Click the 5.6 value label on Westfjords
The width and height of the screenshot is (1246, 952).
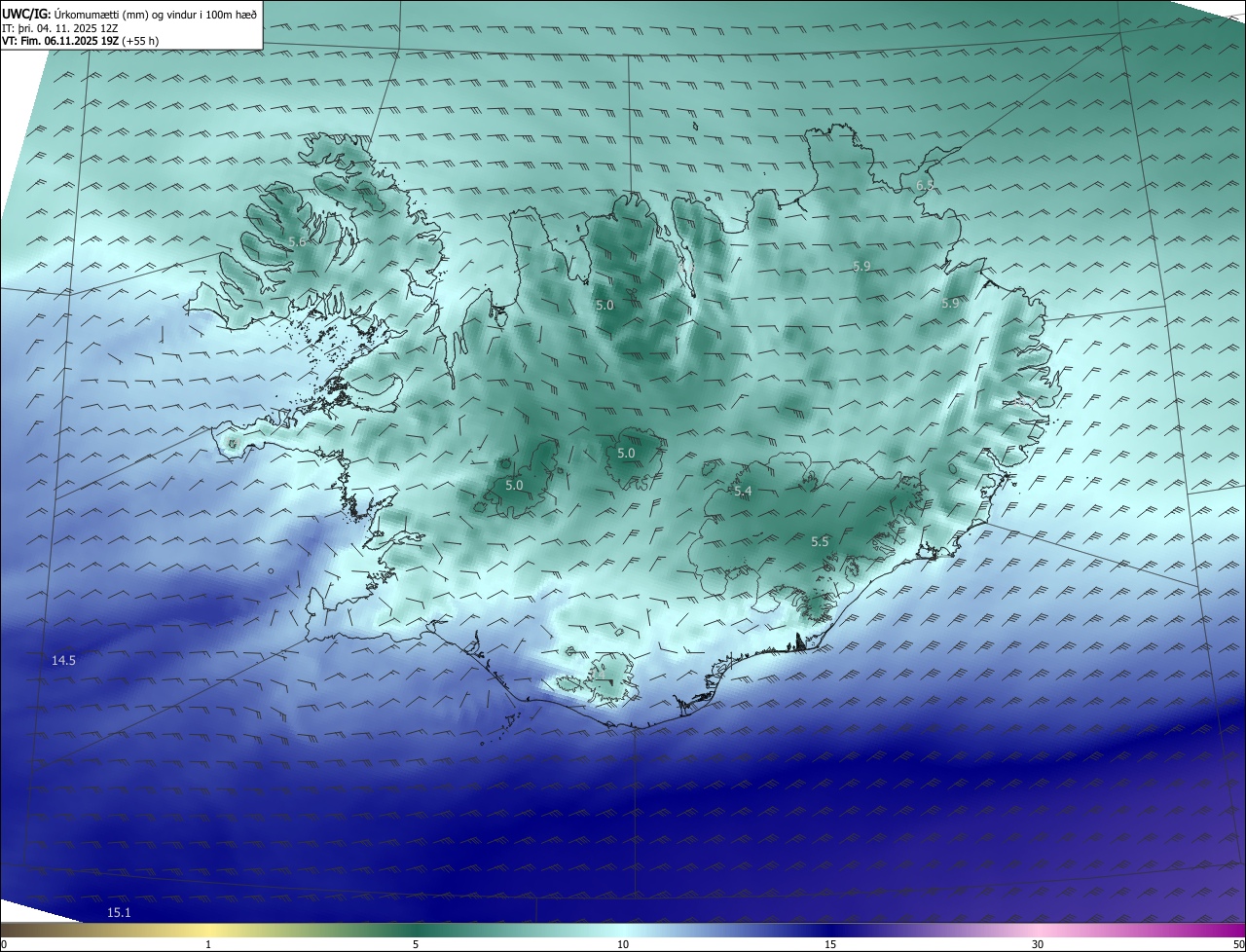click(x=298, y=241)
